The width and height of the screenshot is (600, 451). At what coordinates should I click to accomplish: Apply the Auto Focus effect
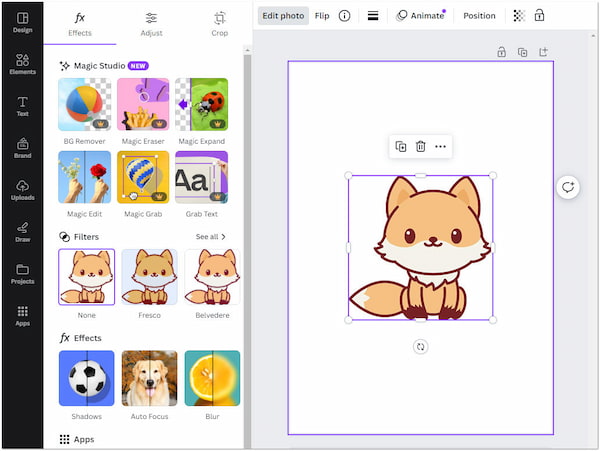point(149,378)
